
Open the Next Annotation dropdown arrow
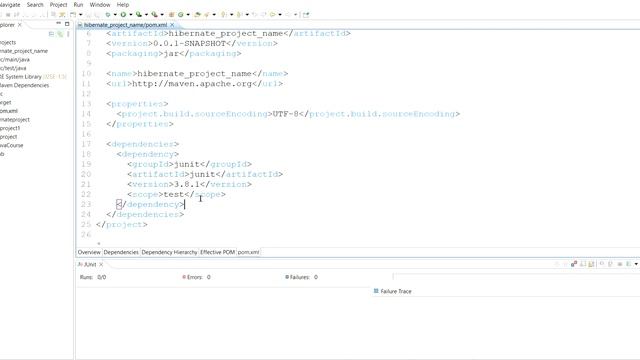pyautogui.click(x=231, y=14)
